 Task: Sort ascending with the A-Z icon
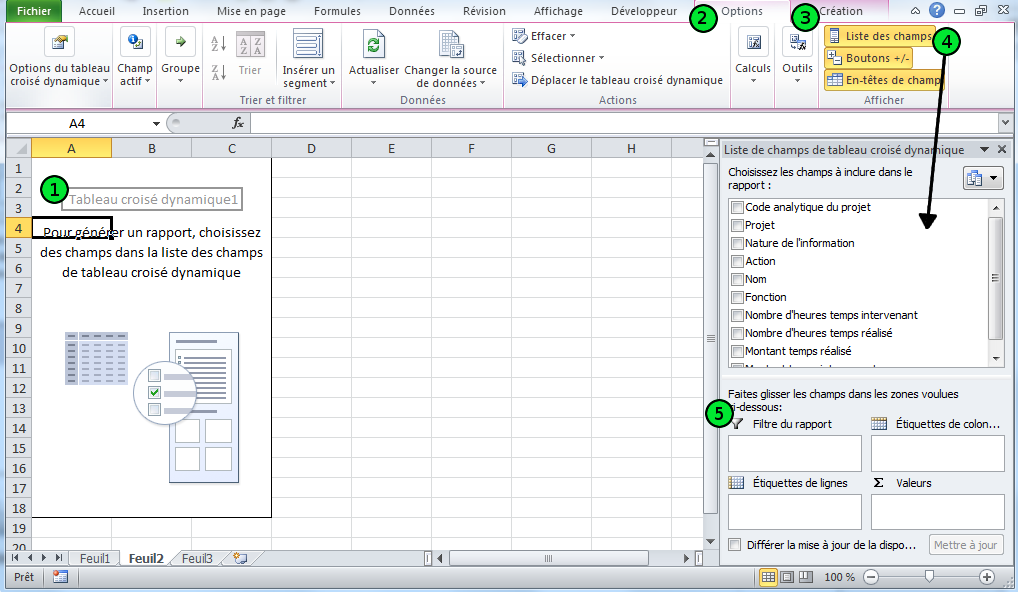218,44
